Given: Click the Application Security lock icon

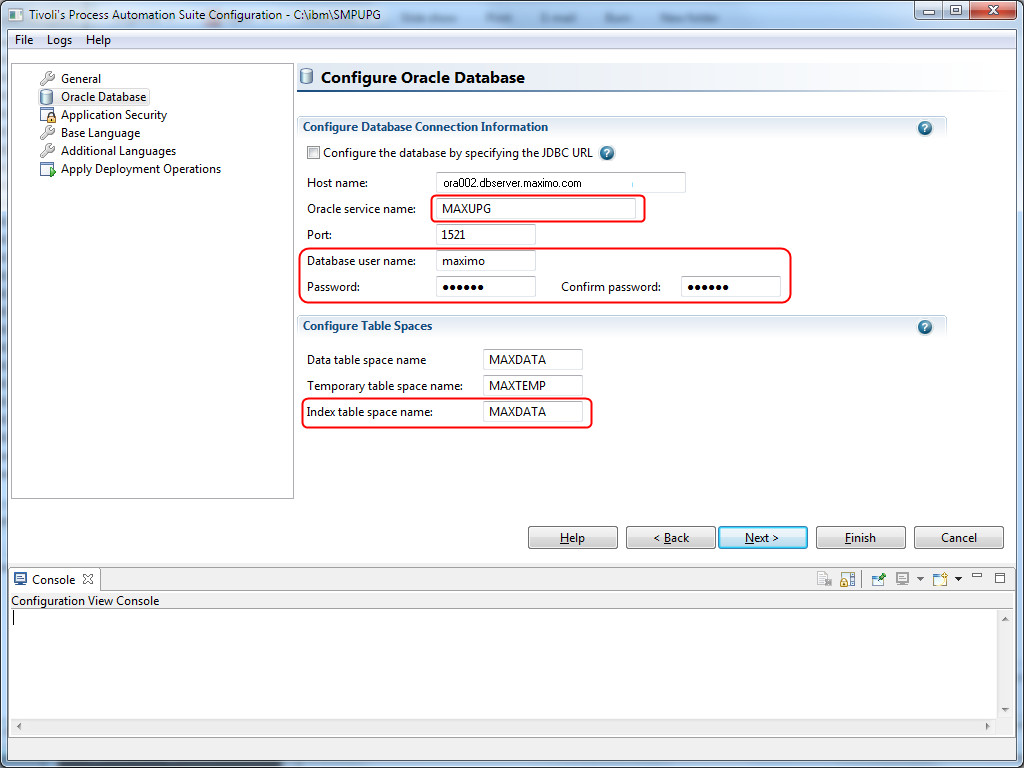Looking at the screenshot, I should point(48,115).
